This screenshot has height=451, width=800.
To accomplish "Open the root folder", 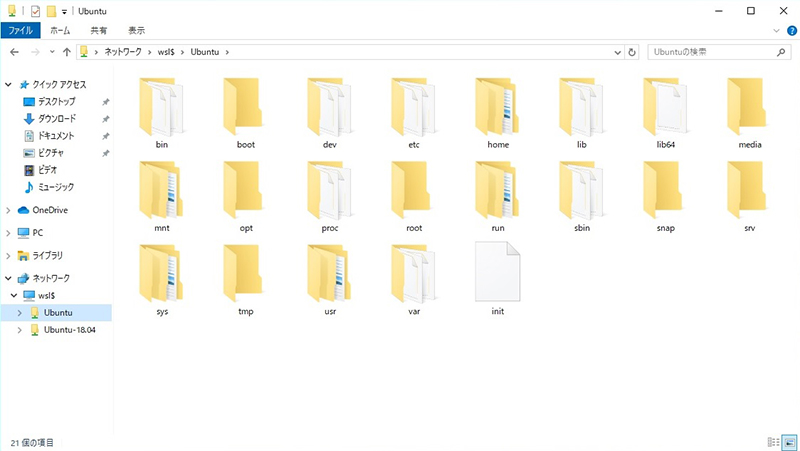I will pyautogui.click(x=414, y=196).
